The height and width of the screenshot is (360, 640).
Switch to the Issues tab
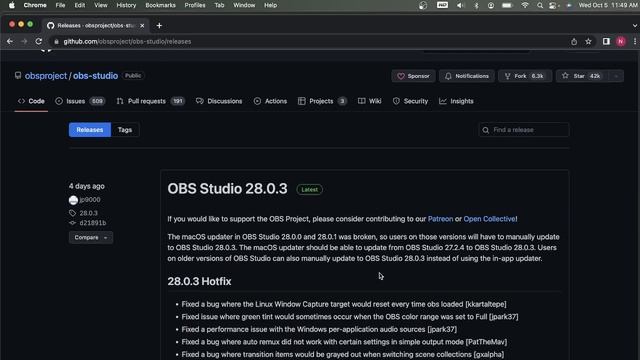pyautogui.click(x=80, y=101)
